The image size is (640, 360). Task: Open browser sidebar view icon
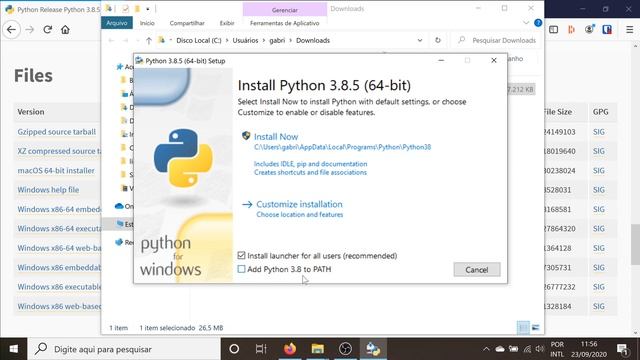click(x=553, y=29)
